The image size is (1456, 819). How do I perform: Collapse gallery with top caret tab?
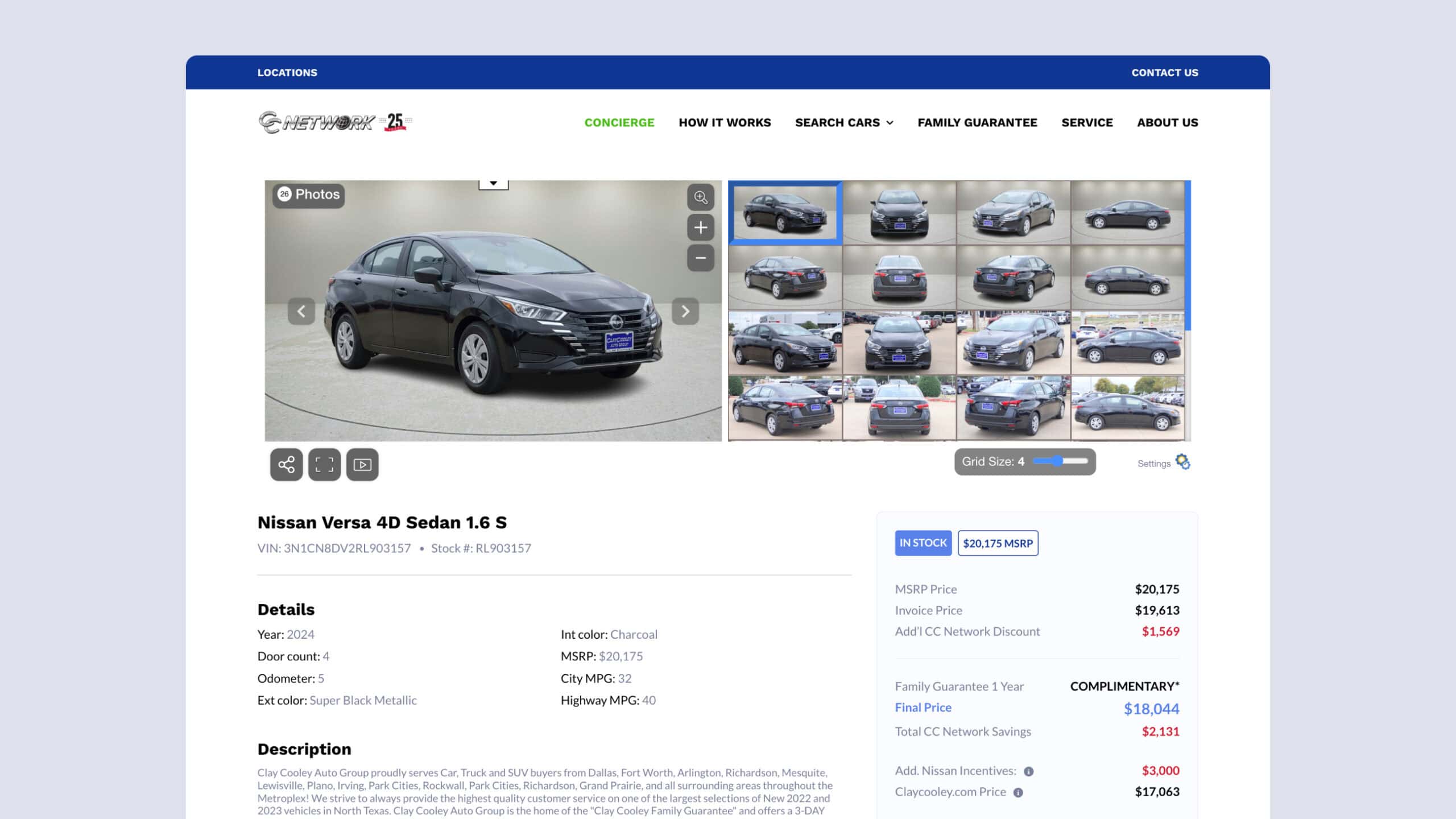[x=494, y=184]
